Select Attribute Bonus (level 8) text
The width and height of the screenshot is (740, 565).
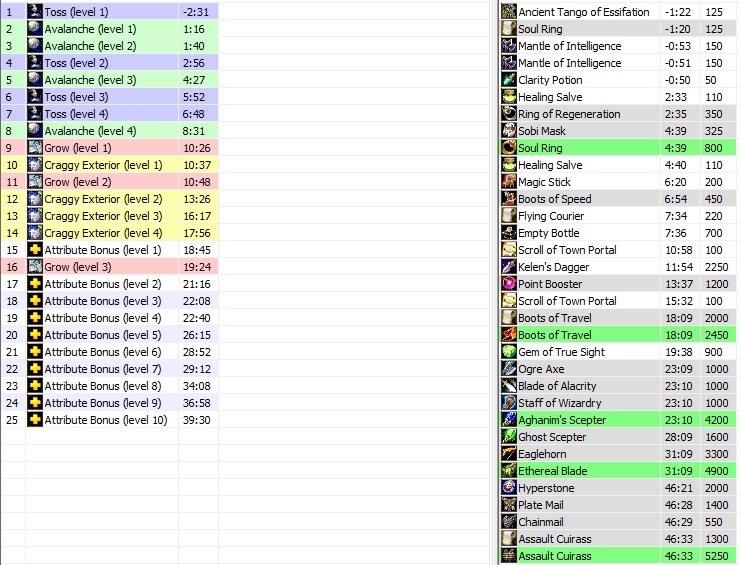click(103, 386)
